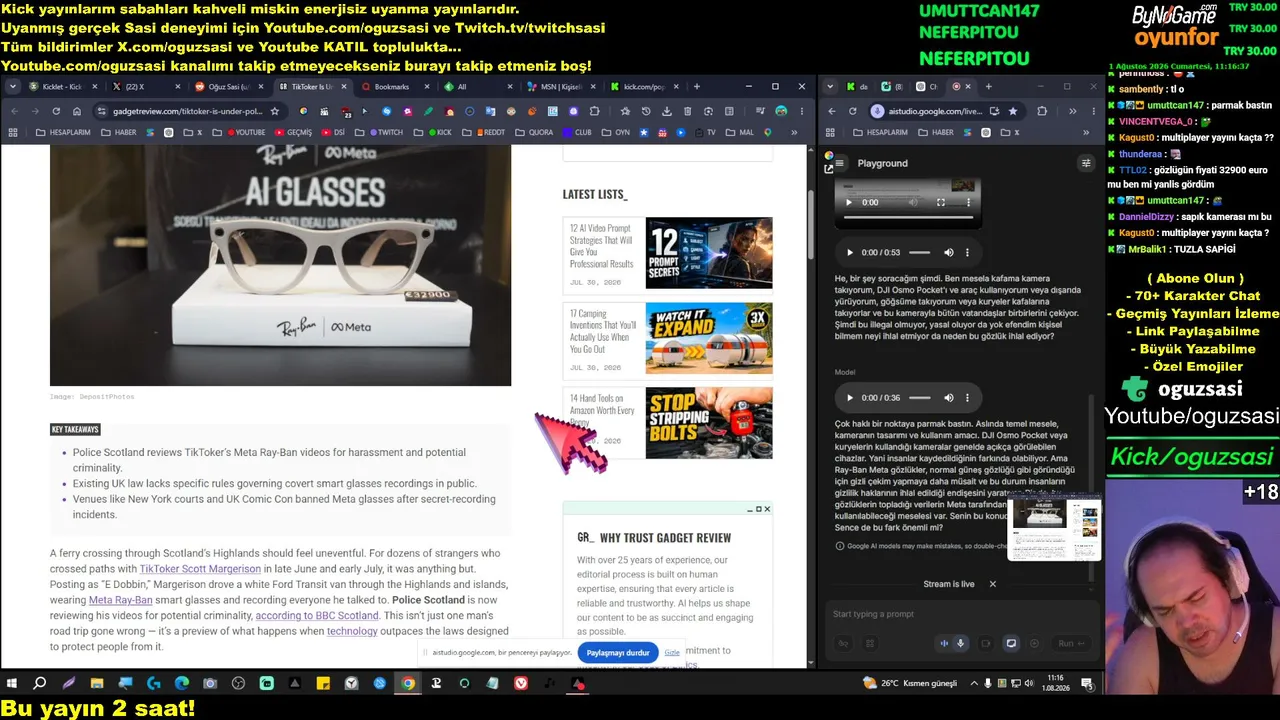Play the 0:36 model audio clip
1280x720 pixels.
click(850, 398)
